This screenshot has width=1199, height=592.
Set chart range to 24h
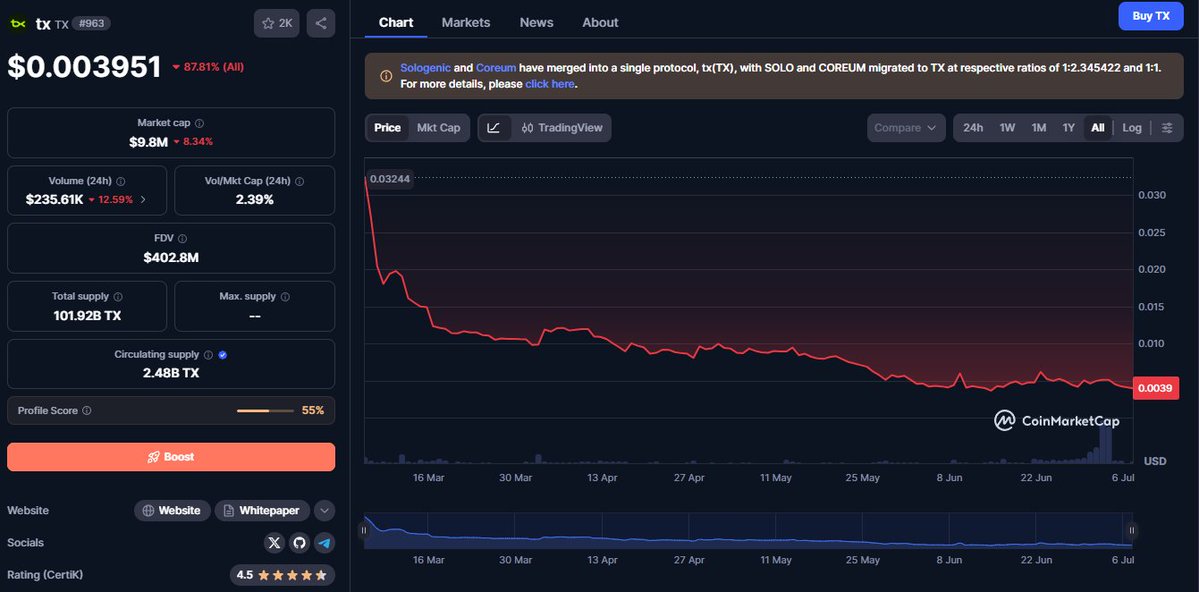point(973,128)
